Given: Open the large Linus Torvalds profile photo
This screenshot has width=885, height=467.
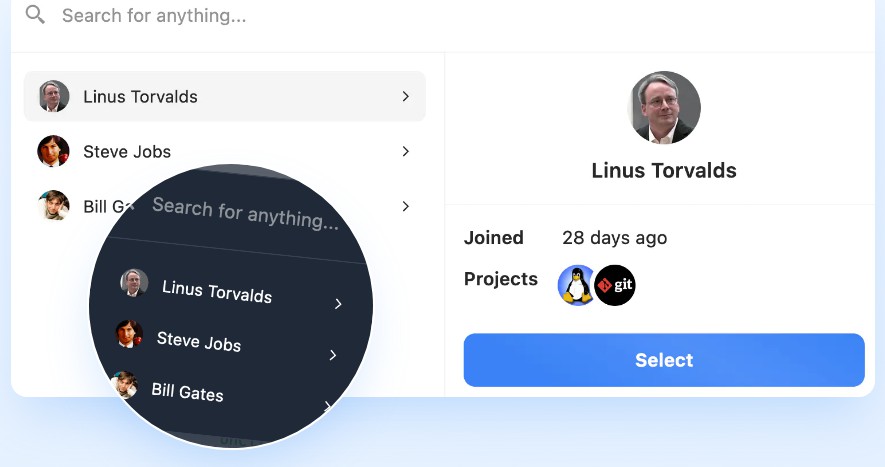Looking at the screenshot, I should pyautogui.click(x=664, y=108).
